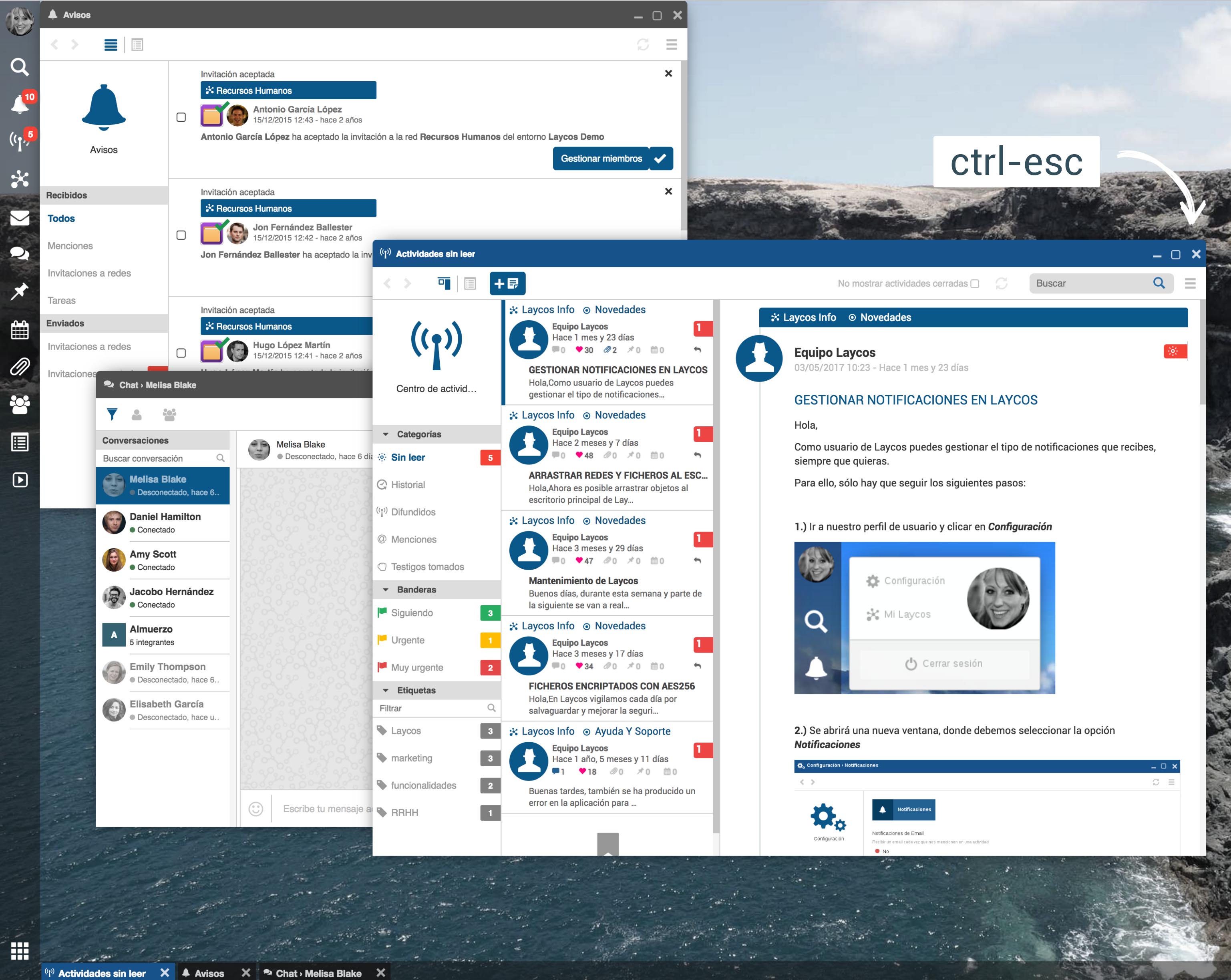Viewport: 1231px width, 980px height.
Task: Click the Escribe tu mensaje chat field
Action: pos(327,808)
